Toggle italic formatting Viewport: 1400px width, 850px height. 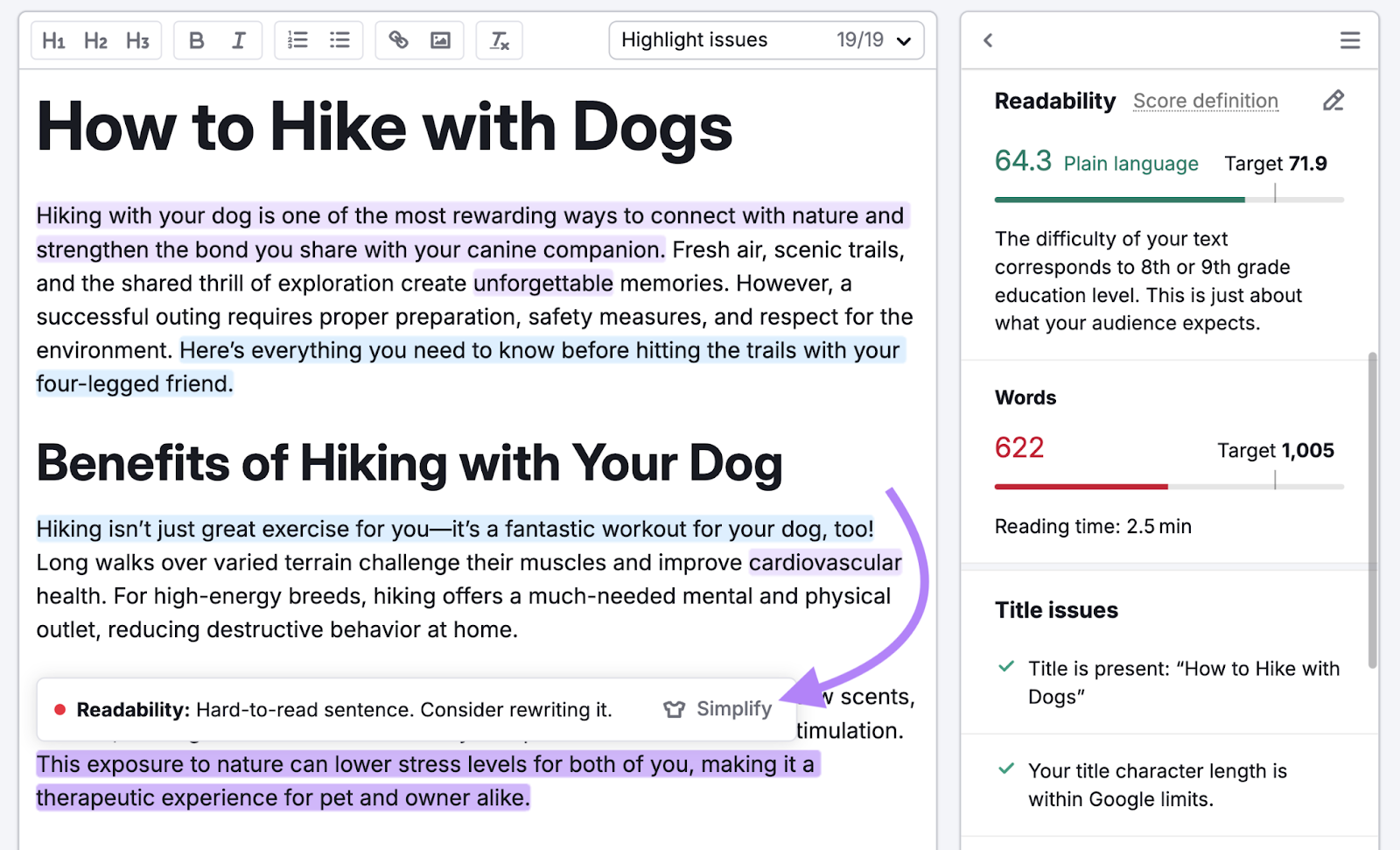coord(237,39)
